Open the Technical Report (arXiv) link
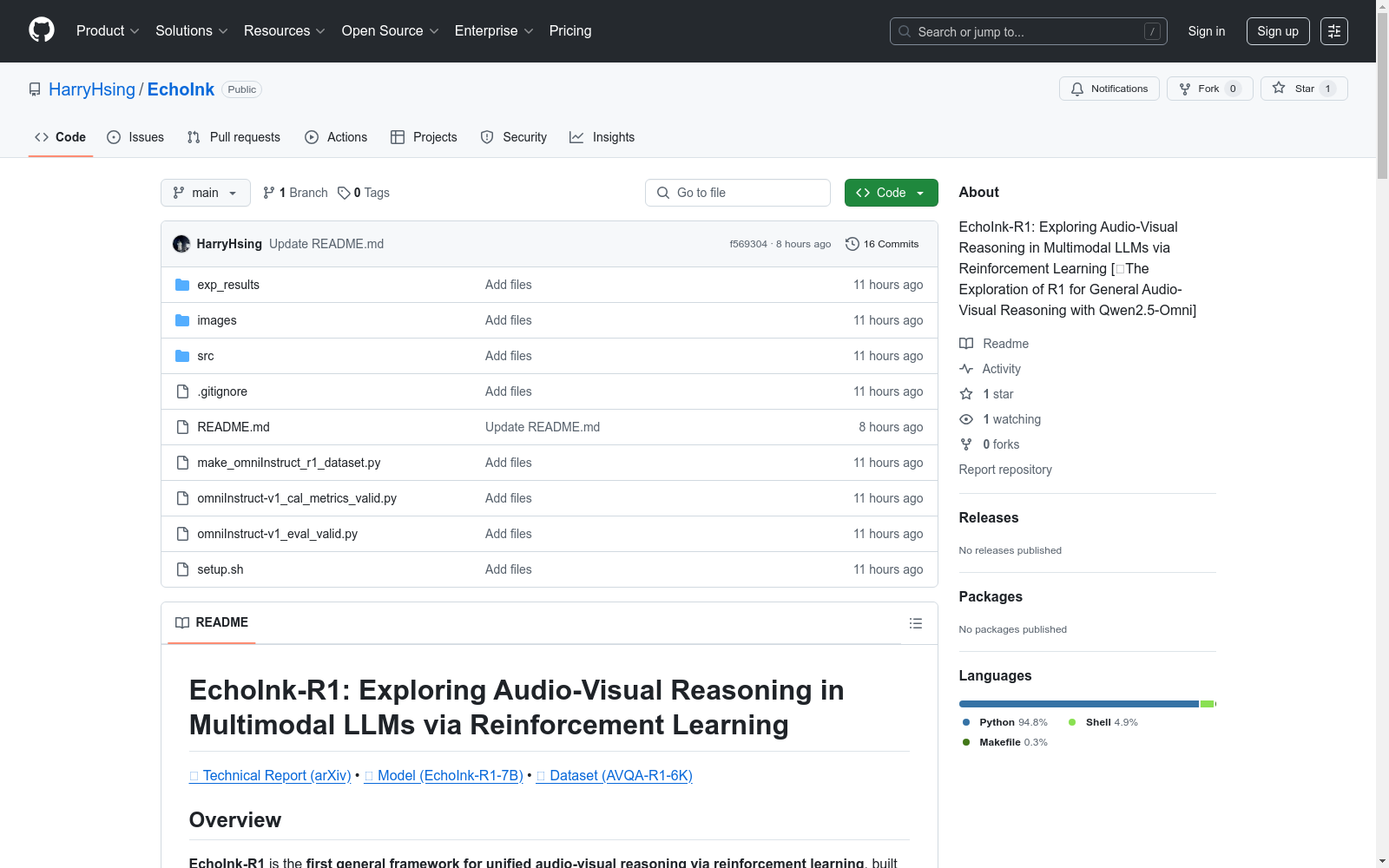1389x868 pixels. click(x=270, y=775)
